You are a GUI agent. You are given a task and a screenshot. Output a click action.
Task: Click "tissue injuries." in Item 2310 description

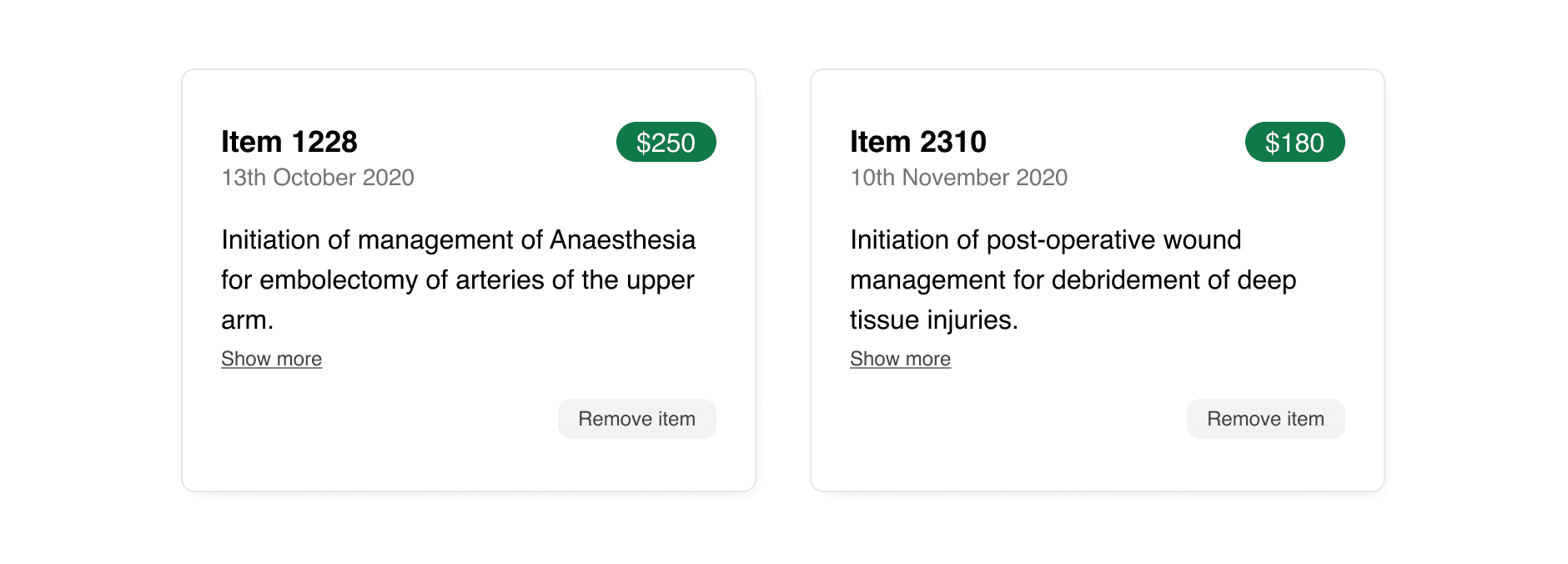934,320
